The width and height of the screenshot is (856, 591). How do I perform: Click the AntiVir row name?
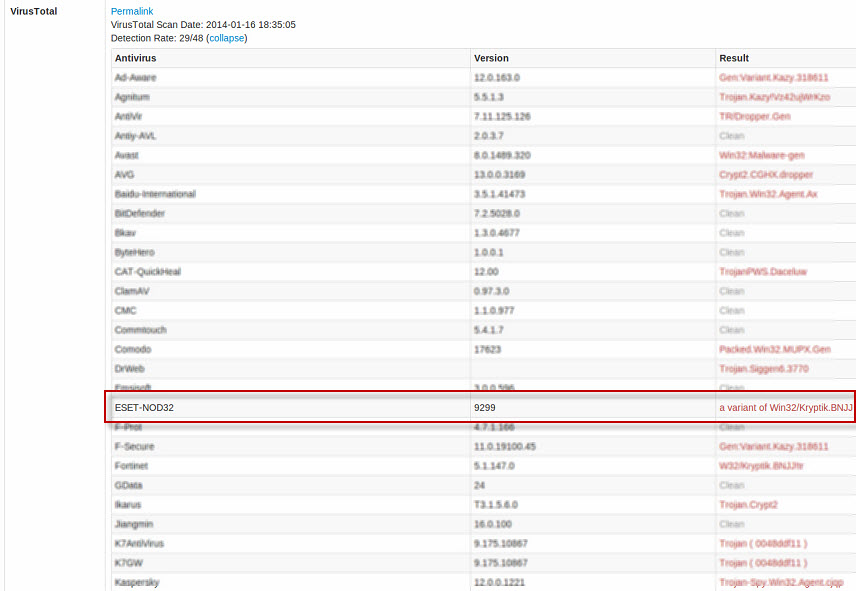[x=128, y=116]
